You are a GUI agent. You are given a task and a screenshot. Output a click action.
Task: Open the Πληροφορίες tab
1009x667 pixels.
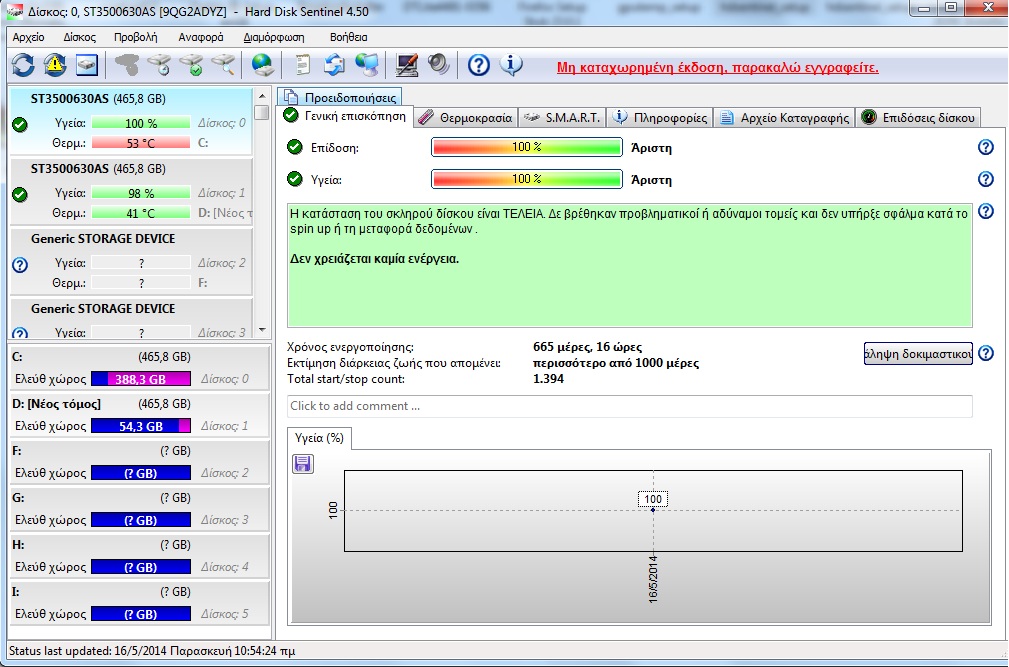(x=660, y=118)
